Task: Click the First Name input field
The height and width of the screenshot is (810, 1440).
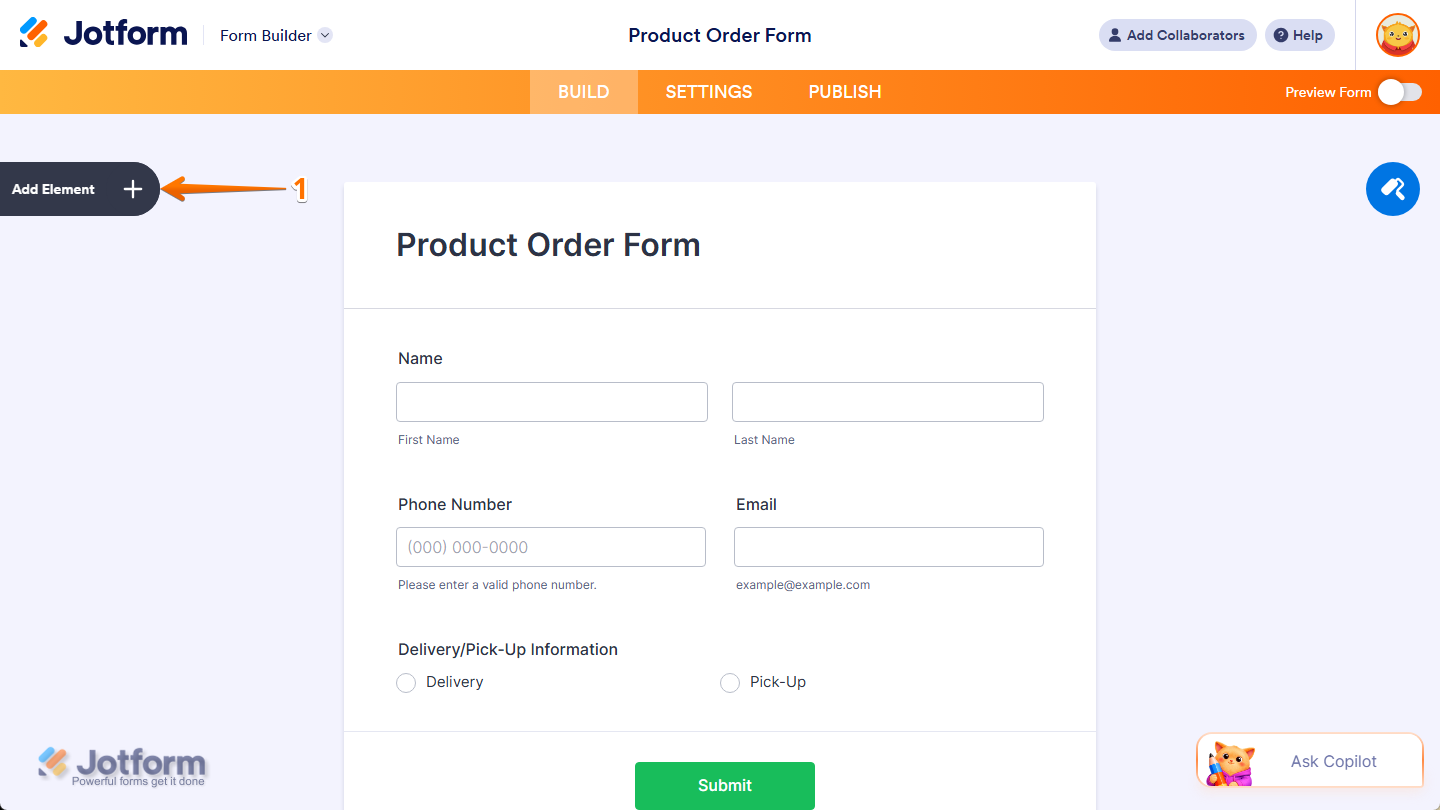Action: click(x=551, y=401)
